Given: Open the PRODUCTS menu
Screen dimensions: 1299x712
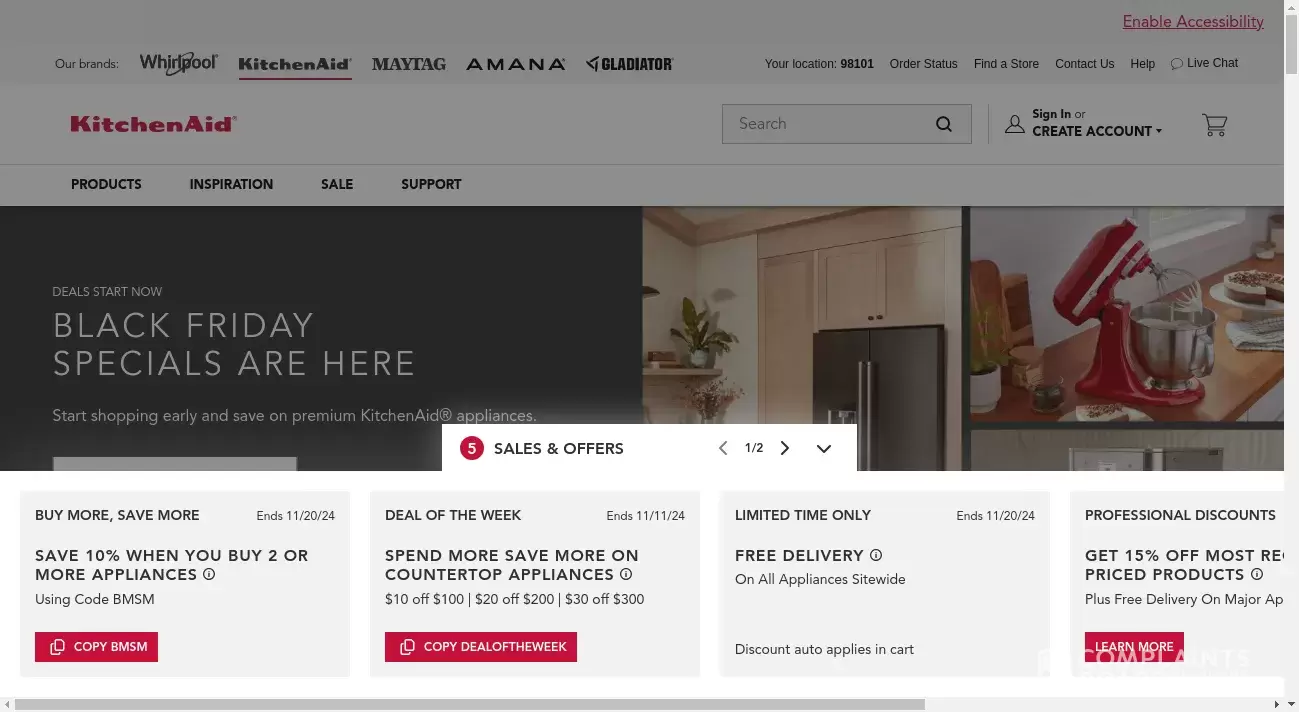Looking at the screenshot, I should (106, 185).
